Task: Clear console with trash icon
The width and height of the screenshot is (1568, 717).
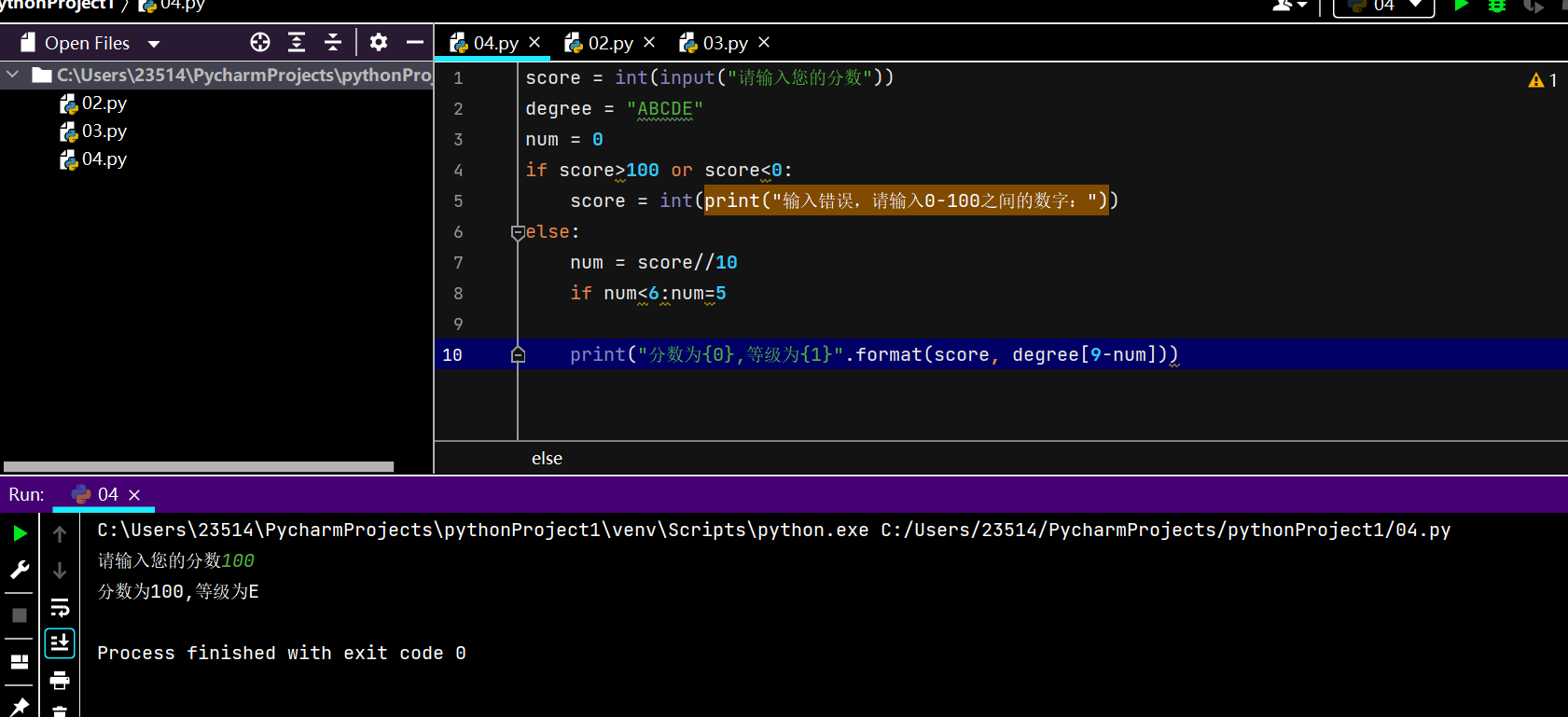Action: pyautogui.click(x=60, y=710)
